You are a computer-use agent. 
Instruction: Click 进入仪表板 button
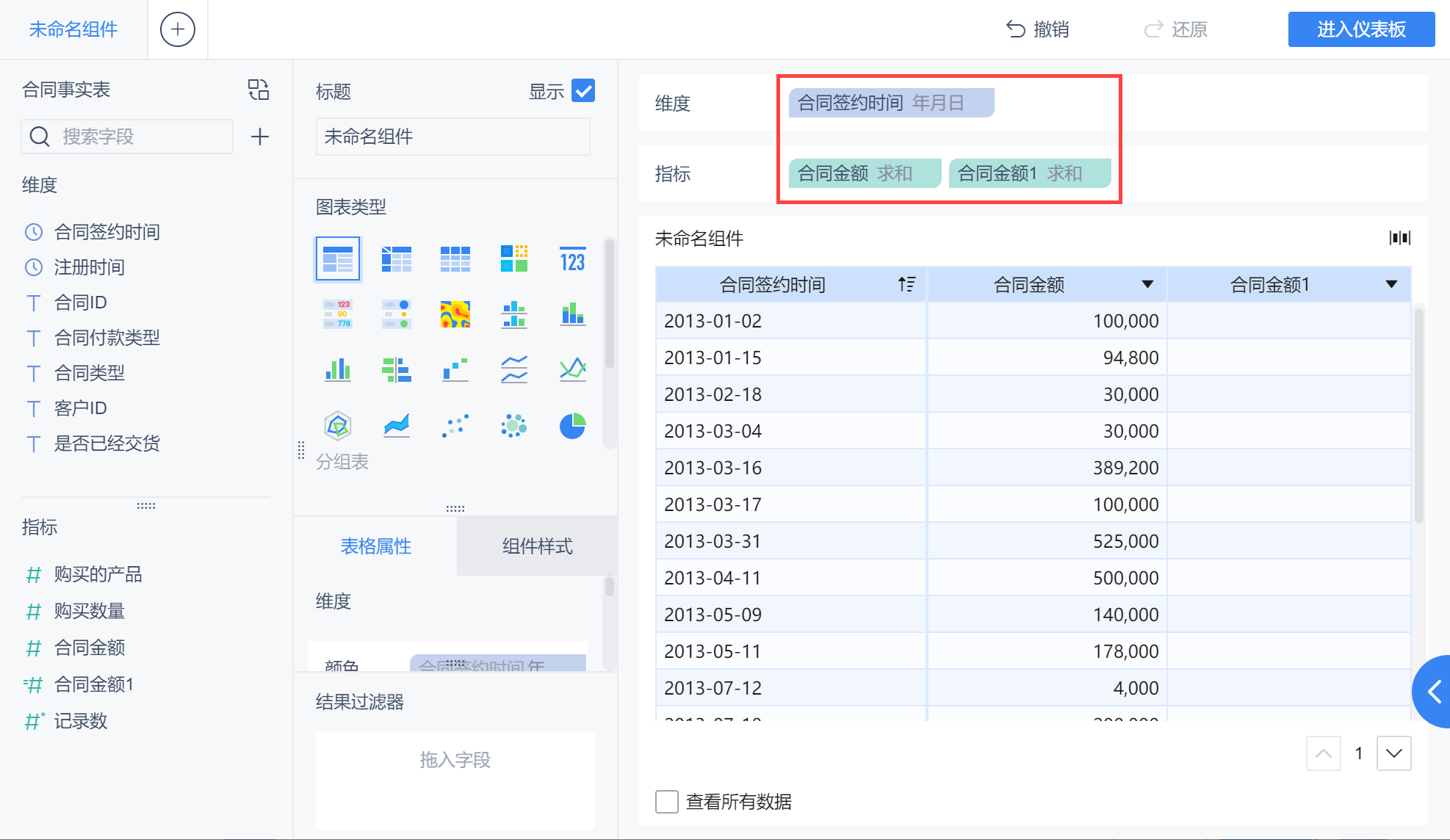[1360, 29]
